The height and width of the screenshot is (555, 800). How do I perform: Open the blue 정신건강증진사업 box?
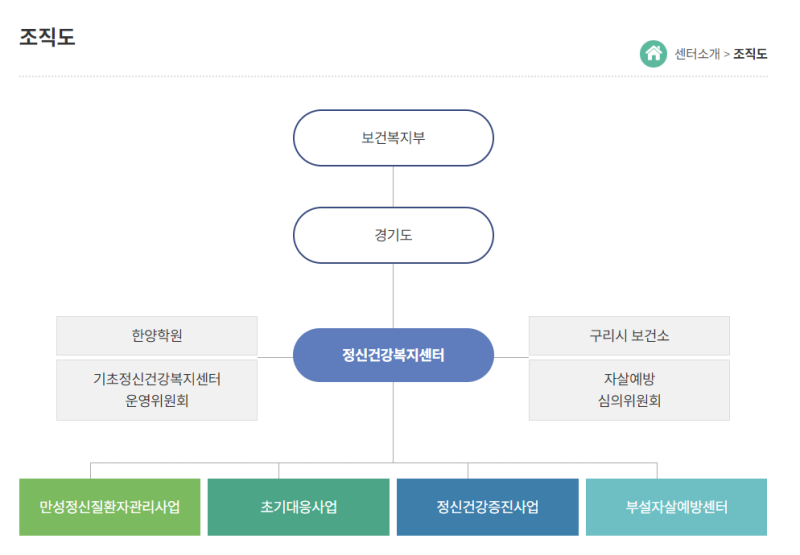pos(487,507)
